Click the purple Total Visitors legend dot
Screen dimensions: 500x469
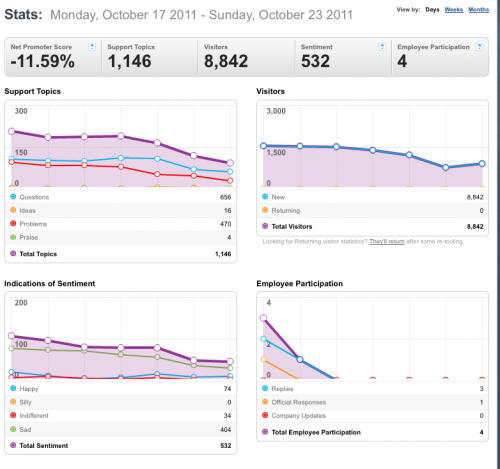pos(265,226)
